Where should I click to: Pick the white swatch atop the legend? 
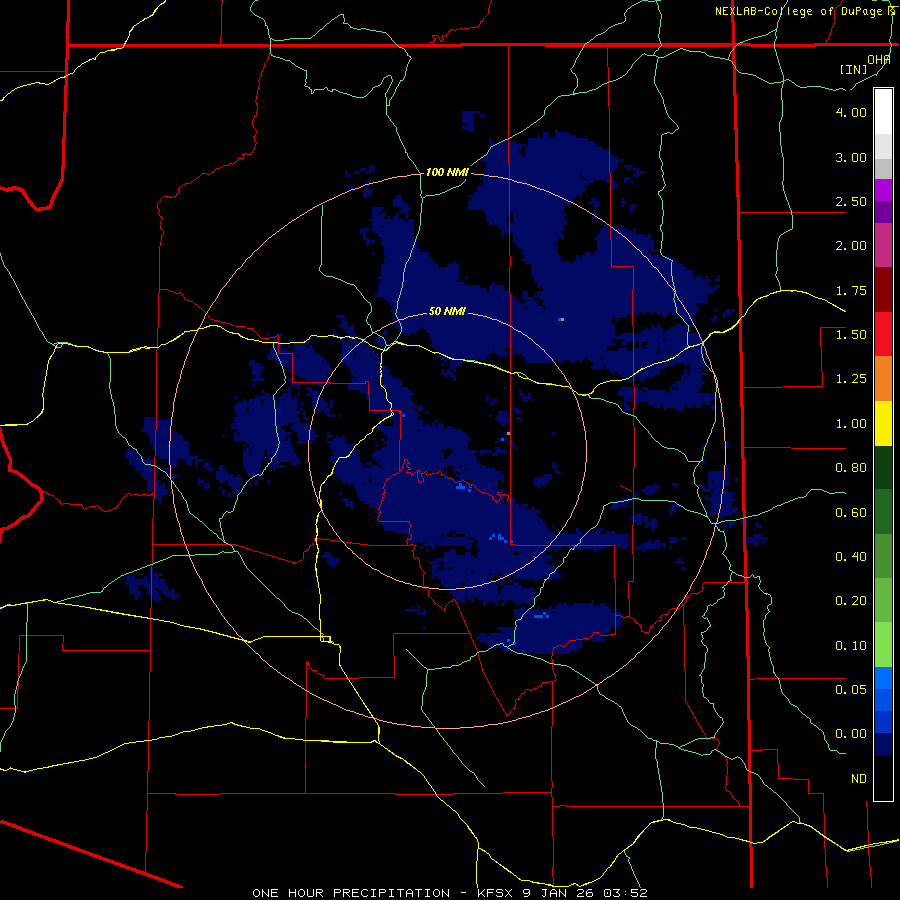point(883,112)
